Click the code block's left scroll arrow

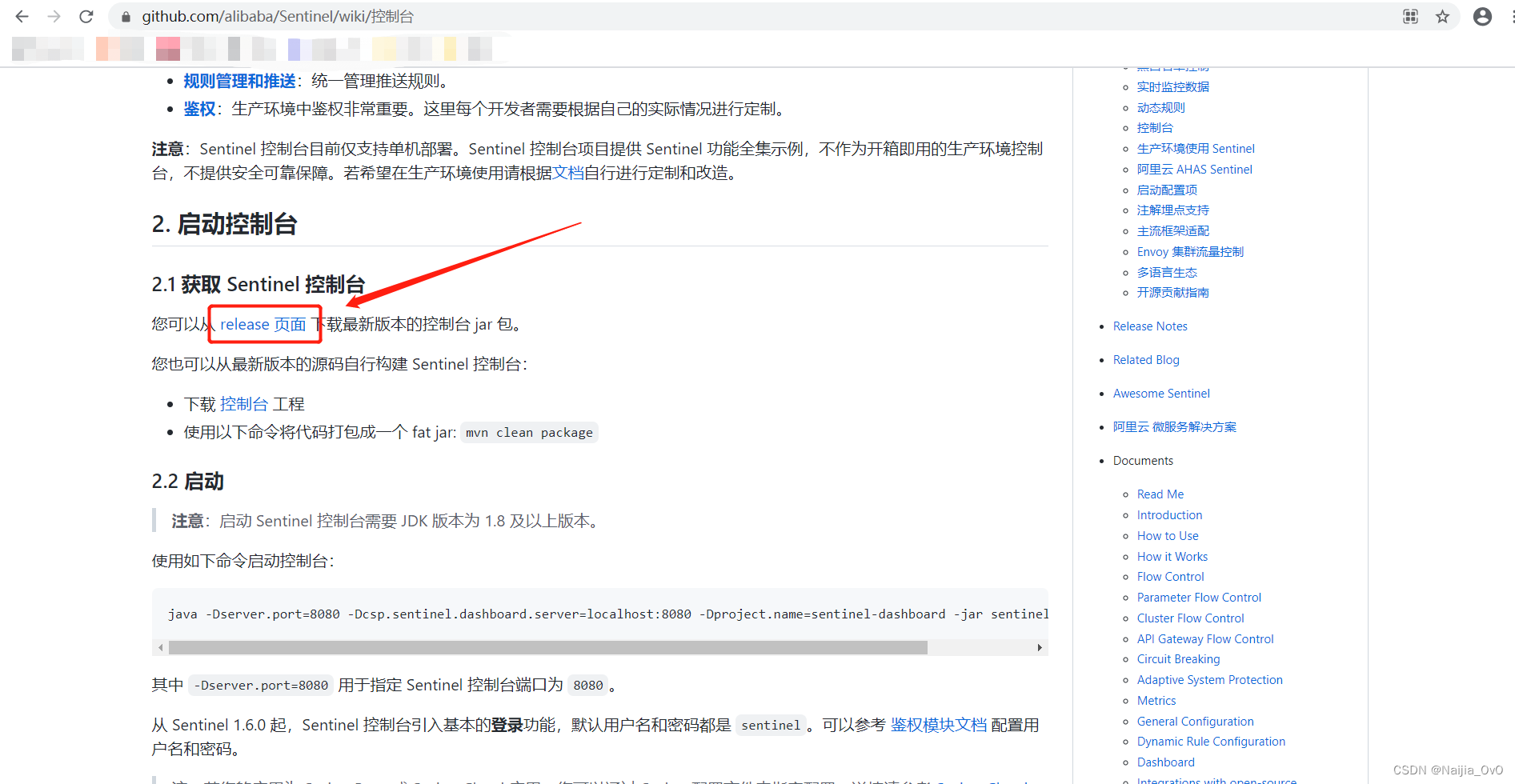point(161,647)
